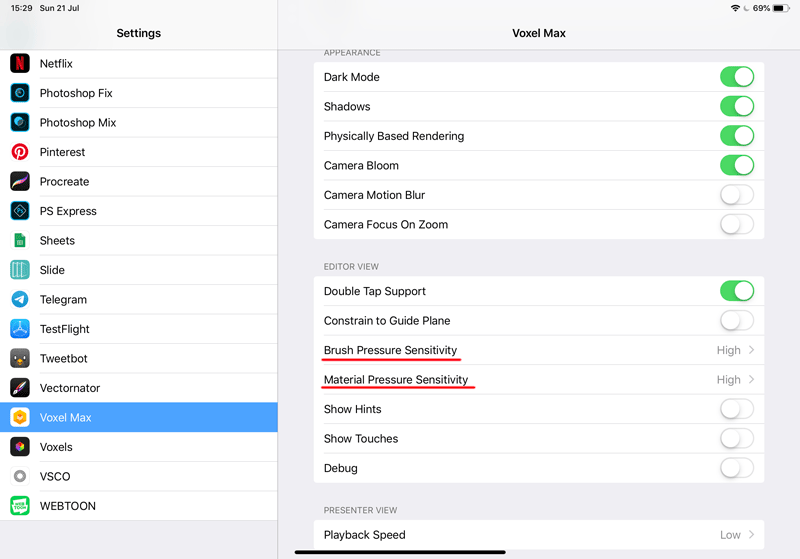Tap the TestFlight app icon

[20, 329]
